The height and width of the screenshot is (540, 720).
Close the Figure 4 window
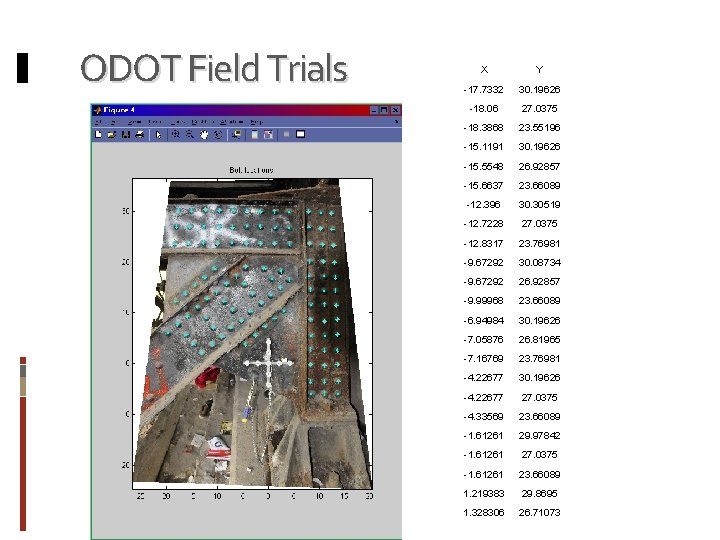(395, 110)
